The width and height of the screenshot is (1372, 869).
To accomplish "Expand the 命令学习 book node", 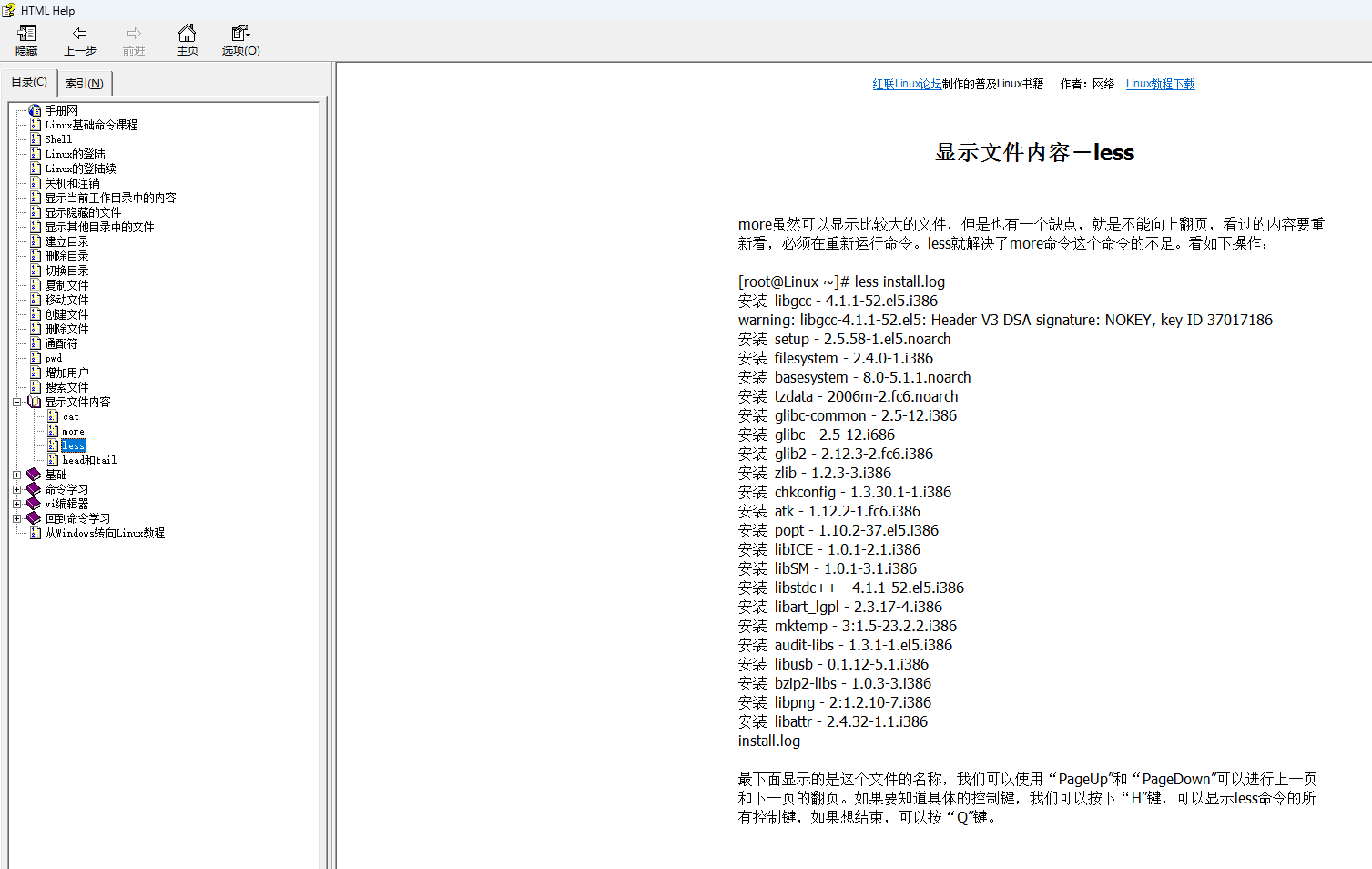I will (x=16, y=489).
